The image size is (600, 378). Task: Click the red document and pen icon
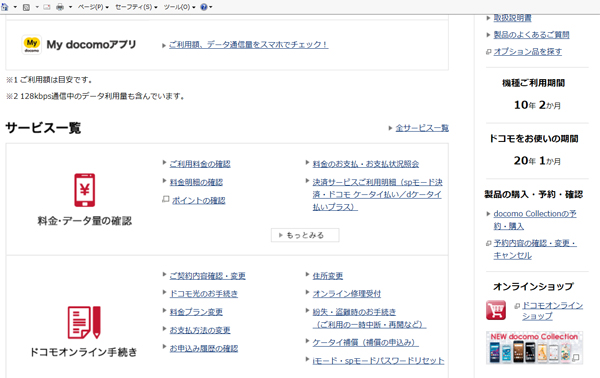click(84, 322)
